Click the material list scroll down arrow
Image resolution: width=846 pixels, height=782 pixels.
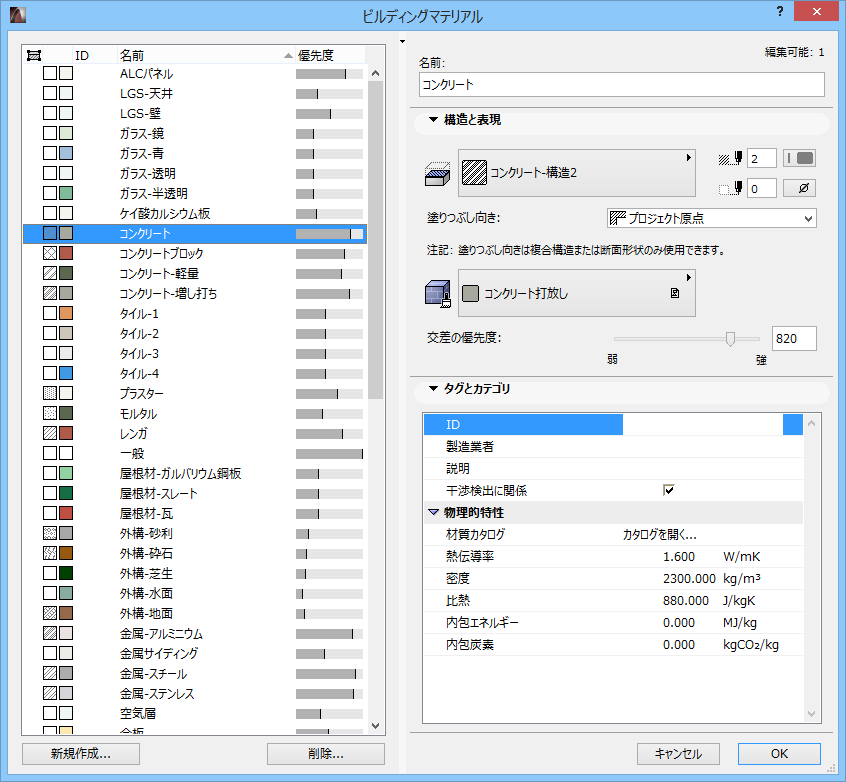click(376, 726)
